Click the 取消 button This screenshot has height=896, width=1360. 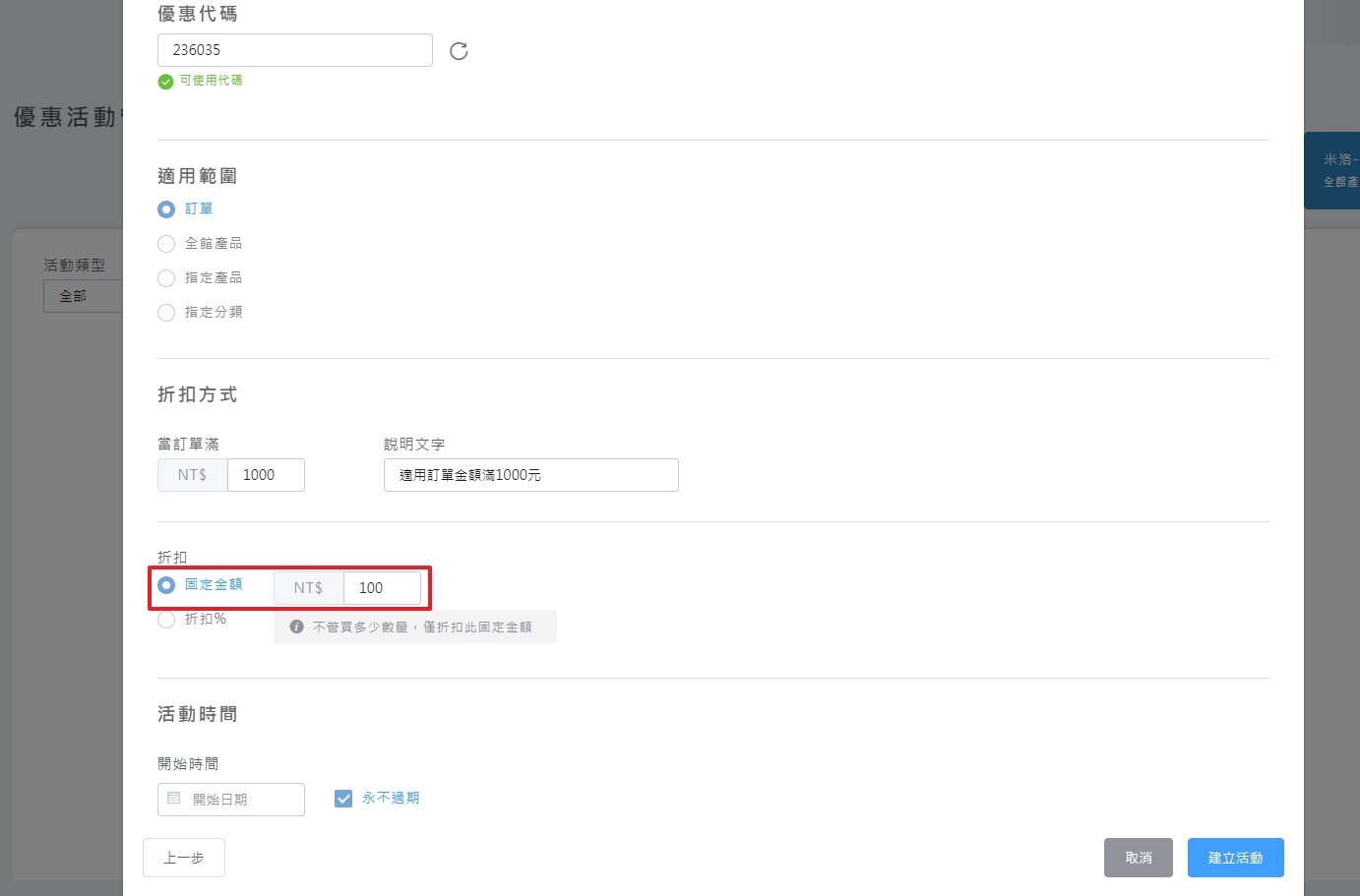point(1138,858)
